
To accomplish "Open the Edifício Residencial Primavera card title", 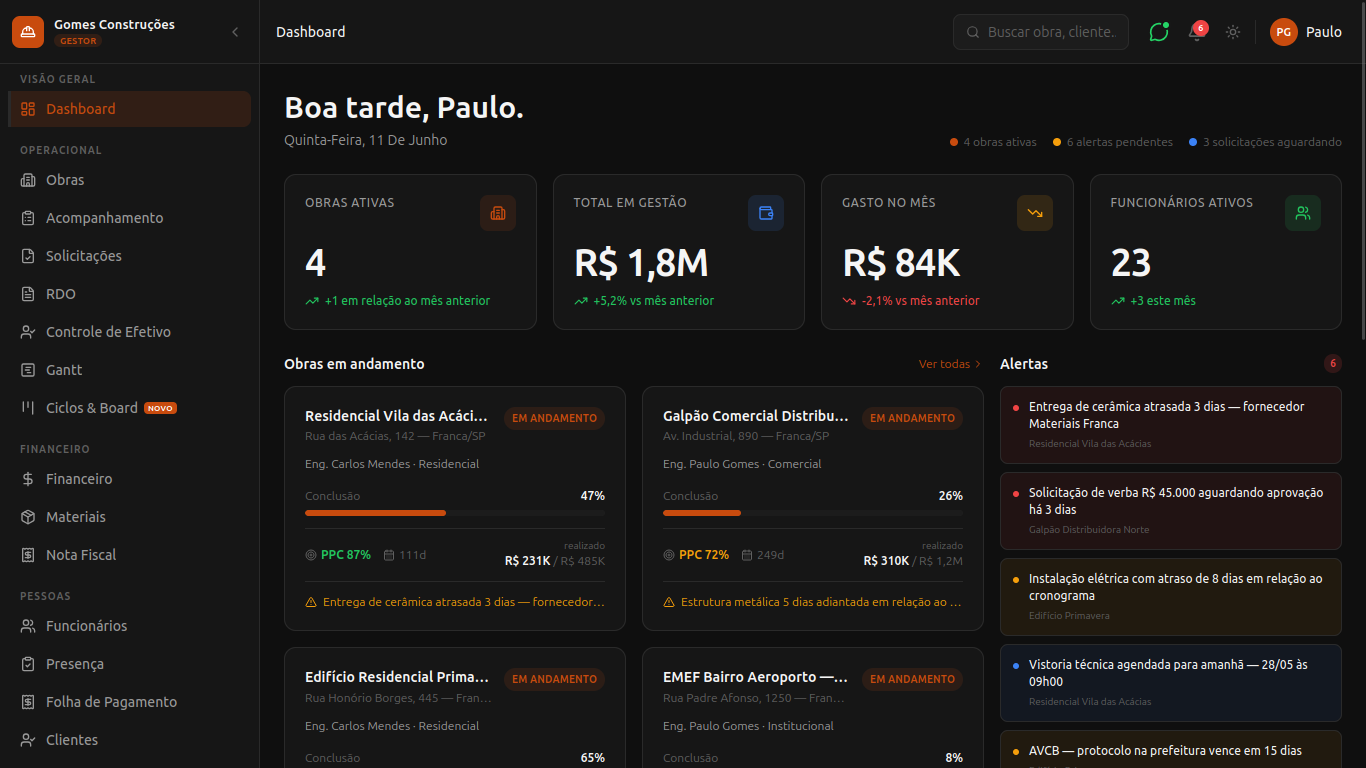I will click(397, 677).
